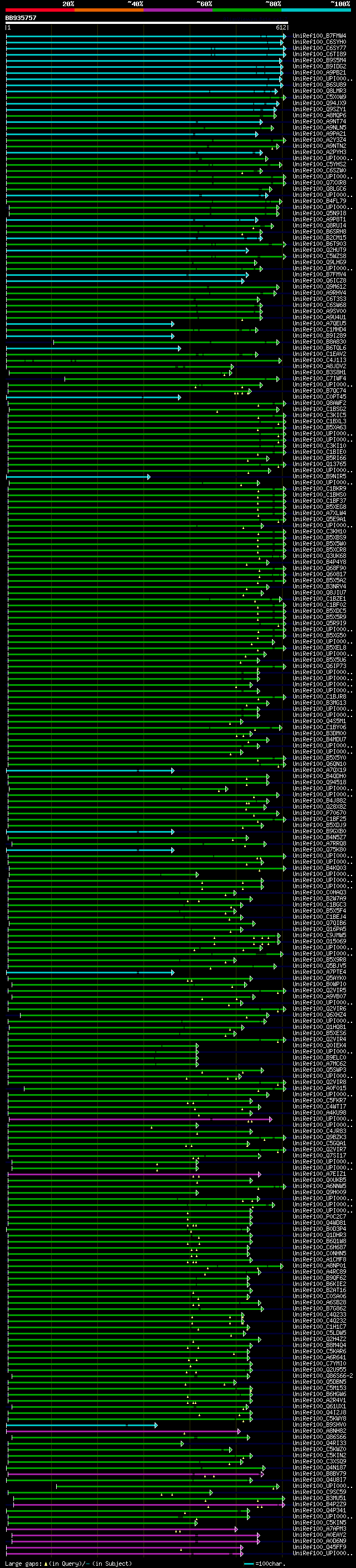The height and width of the screenshot is (1568, 356).
Task: Click the UniRef100_Q8LGC6 label
Action: pyautogui.click(x=319, y=189)
